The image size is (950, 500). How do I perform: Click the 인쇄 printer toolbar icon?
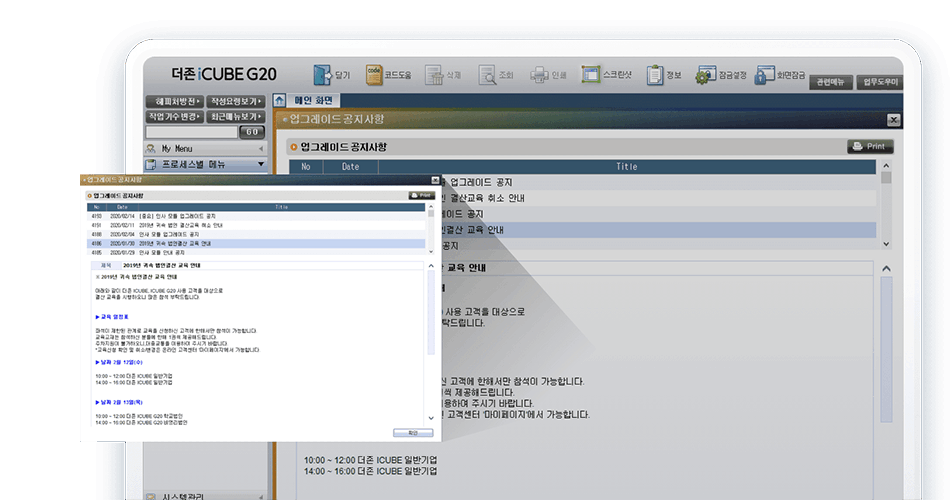(539, 75)
